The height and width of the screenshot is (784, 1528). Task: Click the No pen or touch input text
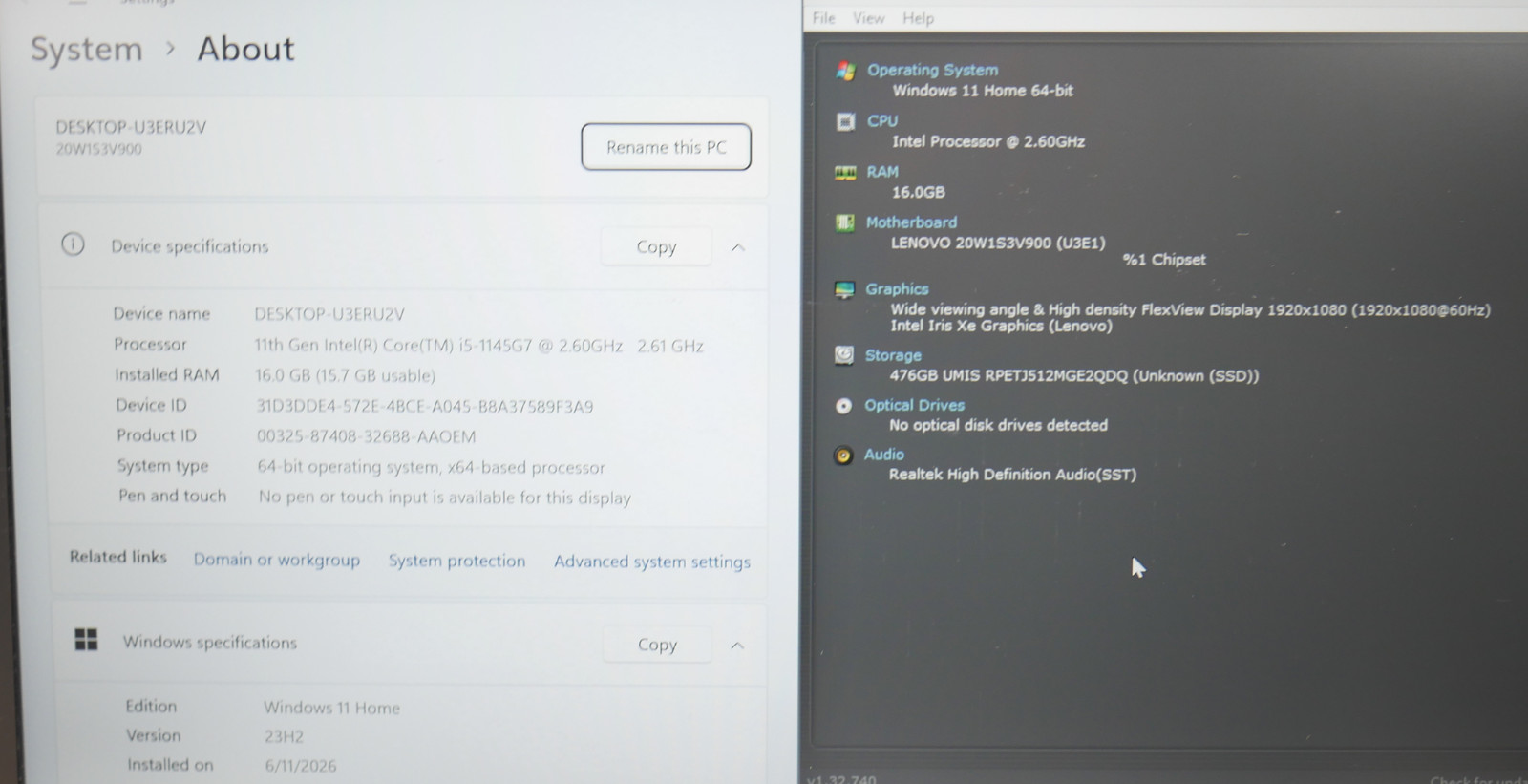(x=444, y=498)
